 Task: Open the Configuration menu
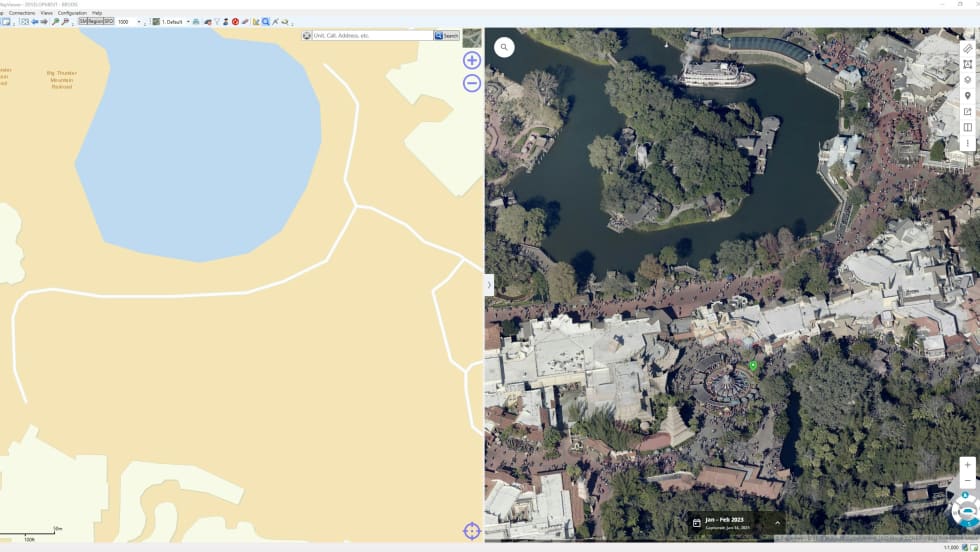click(x=72, y=13)
